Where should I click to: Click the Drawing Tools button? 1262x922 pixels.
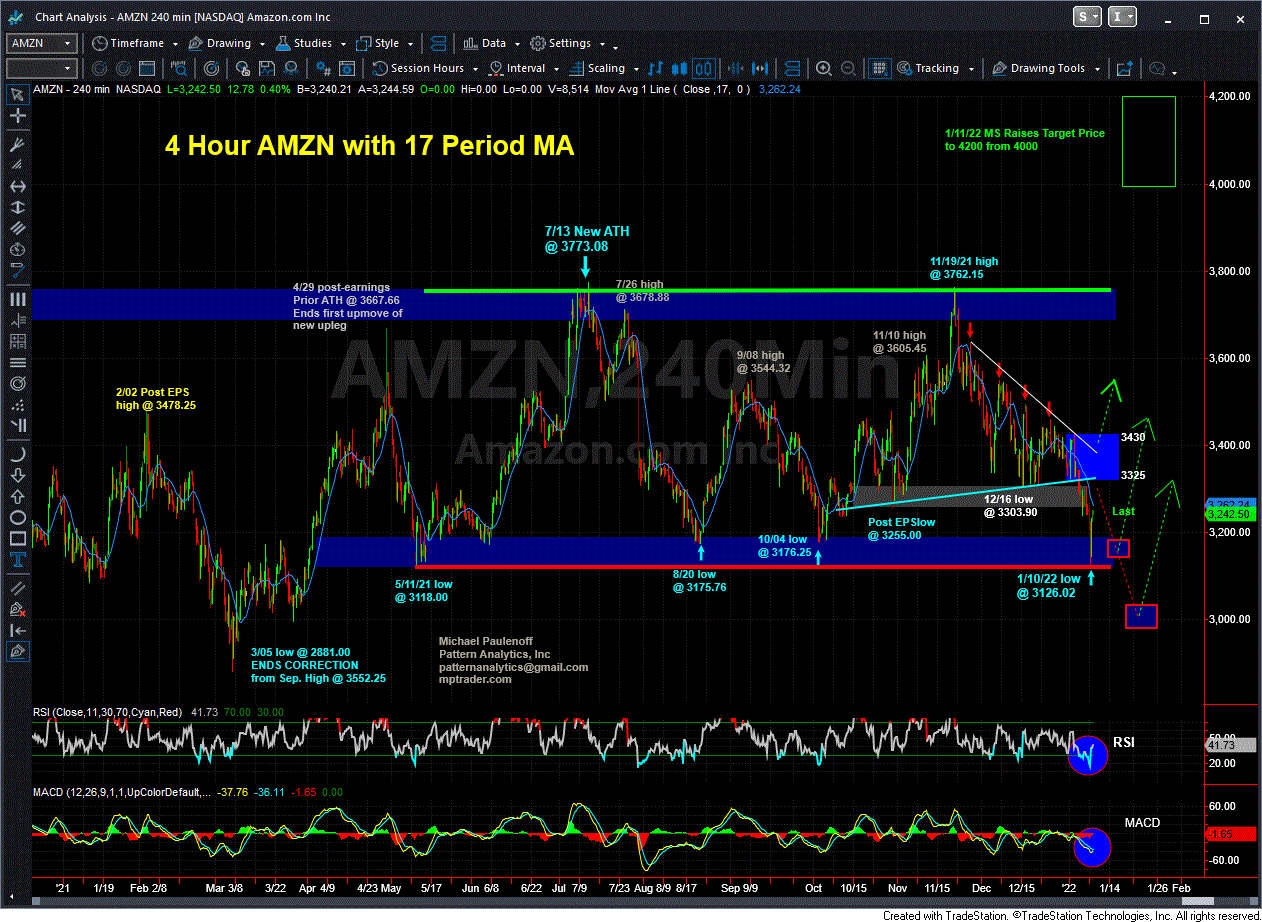pos(1036,68)
